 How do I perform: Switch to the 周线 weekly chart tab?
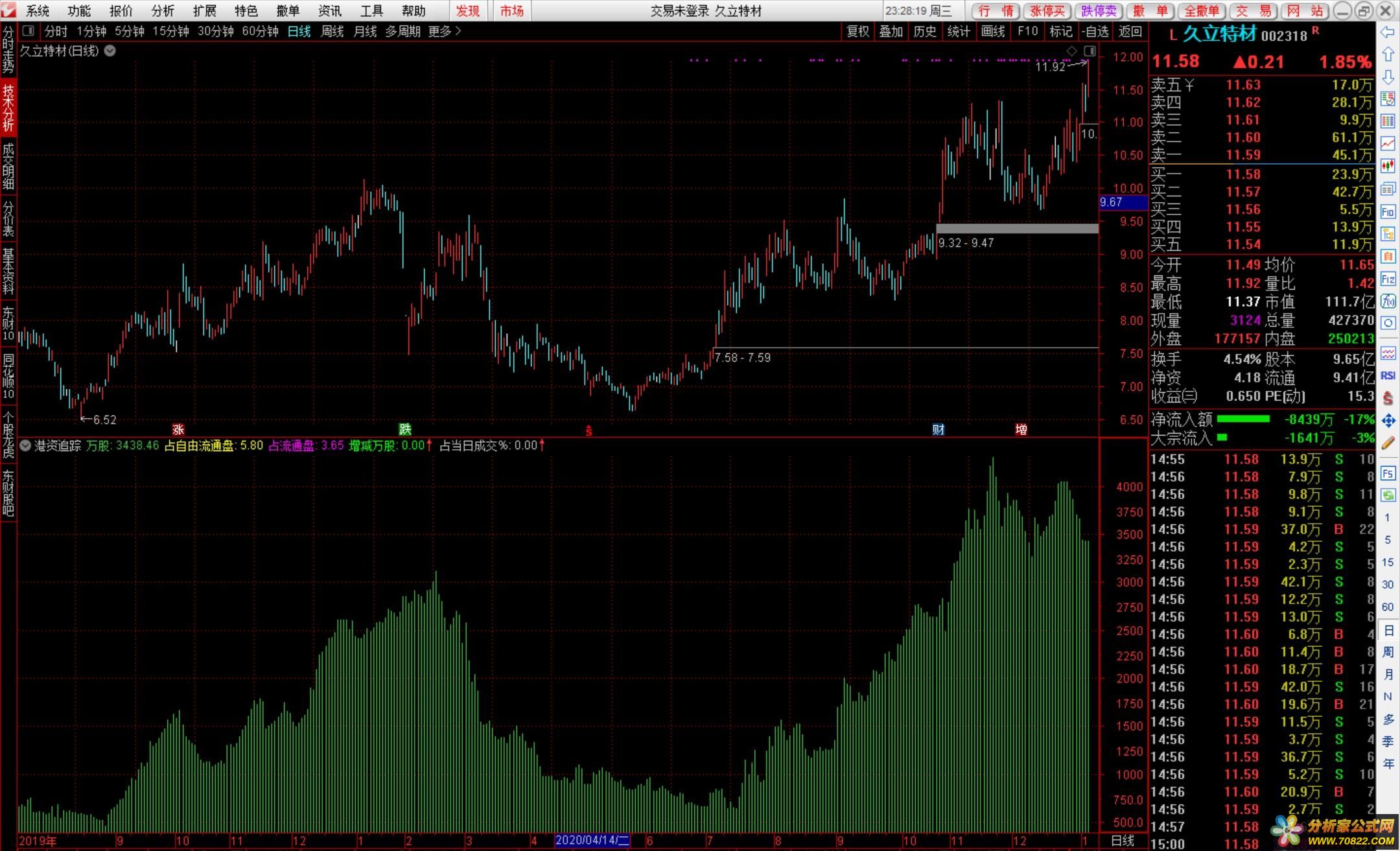click(332, 31)
